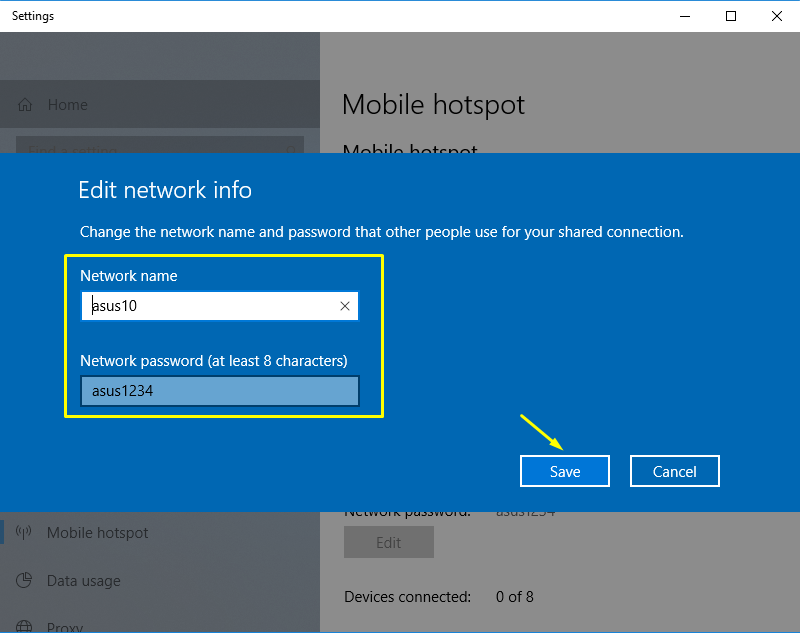Select the Home icon in the sidebar
This screenshot has width=800, height=633.
pos(25,104)
